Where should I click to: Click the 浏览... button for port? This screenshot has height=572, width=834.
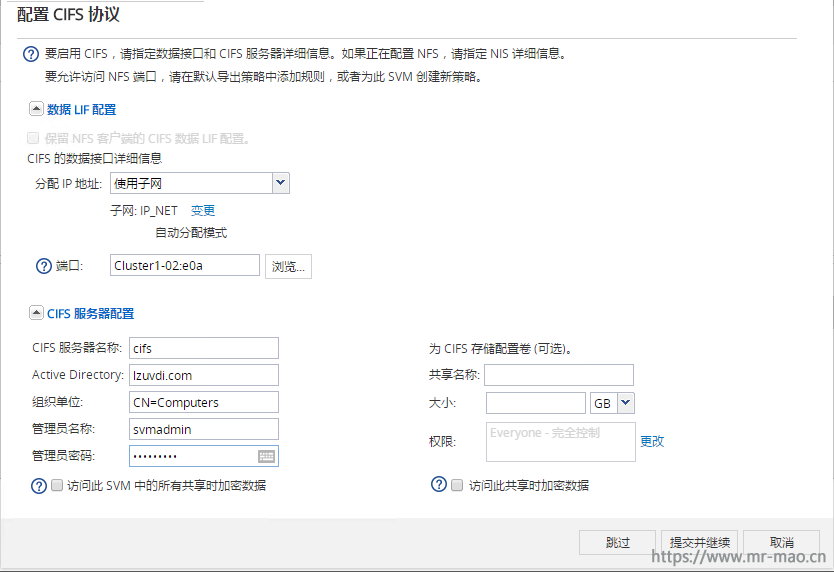point(288,266)
